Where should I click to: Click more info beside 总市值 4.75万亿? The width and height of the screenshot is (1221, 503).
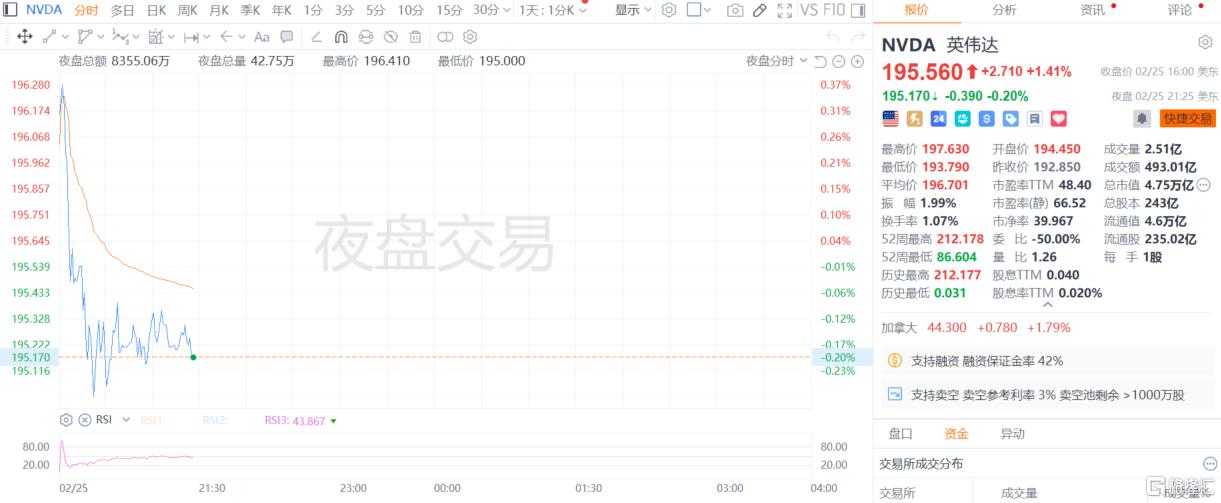pyautogui.click(x=1203, y=184)
